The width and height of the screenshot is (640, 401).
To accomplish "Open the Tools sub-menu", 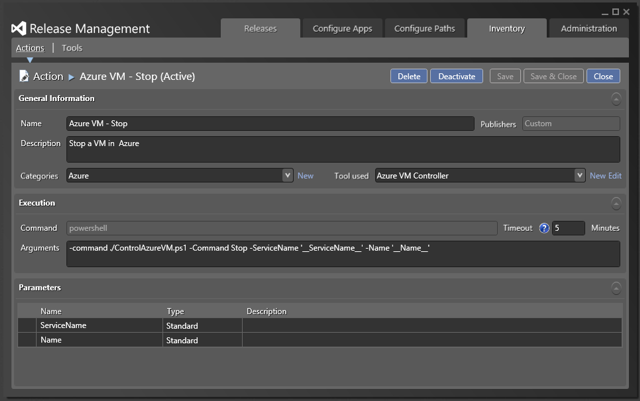I will coord(72,48).
